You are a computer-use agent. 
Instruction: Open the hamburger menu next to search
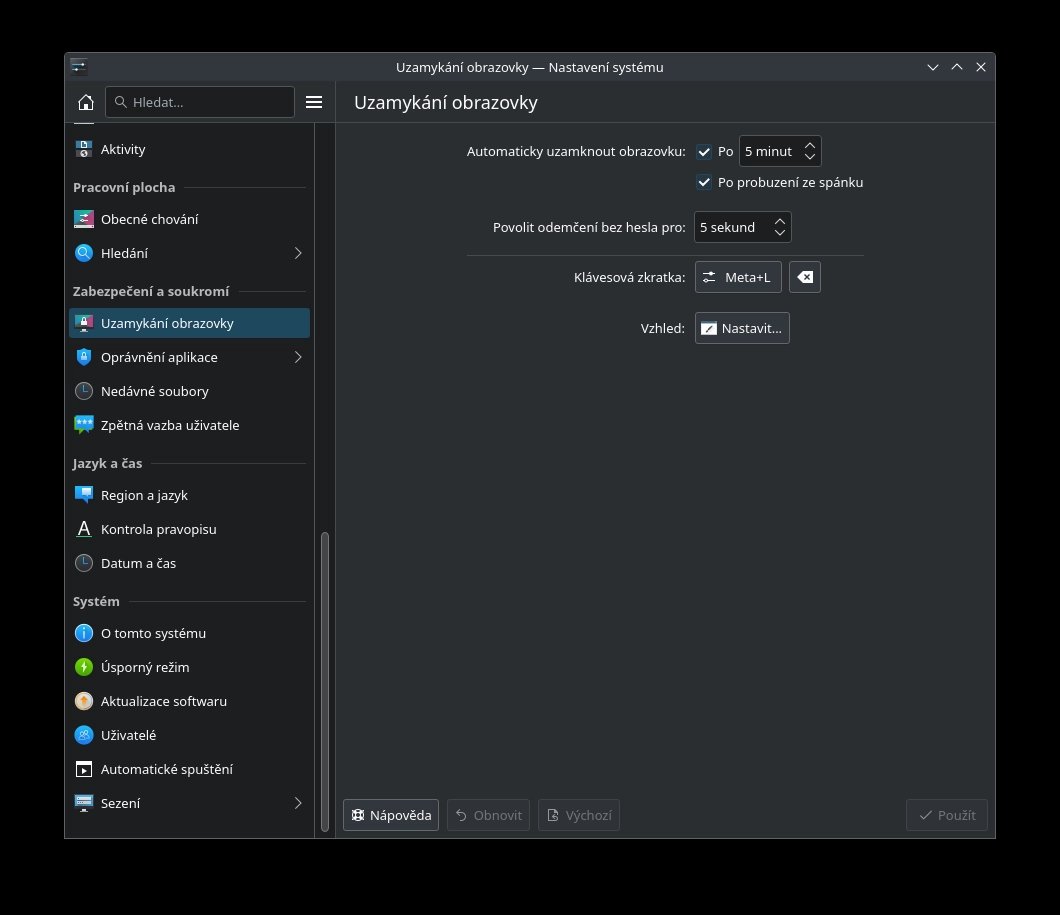(x=314, y=102)
